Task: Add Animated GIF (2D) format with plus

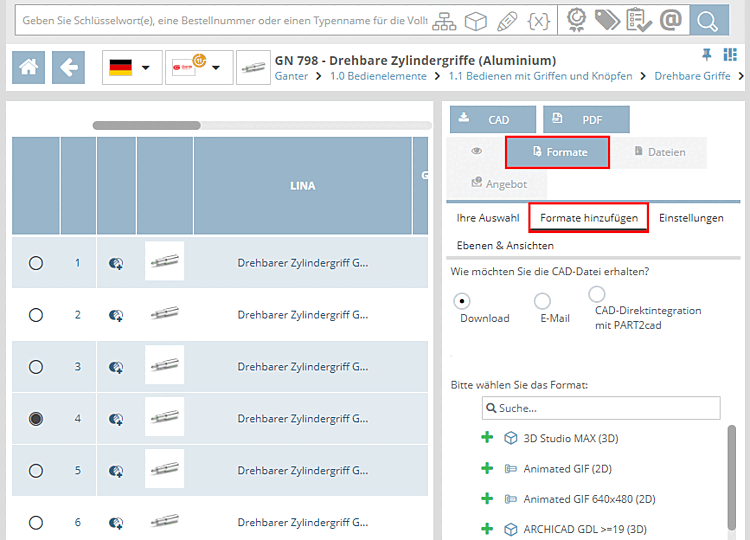Action: (487, 468)
